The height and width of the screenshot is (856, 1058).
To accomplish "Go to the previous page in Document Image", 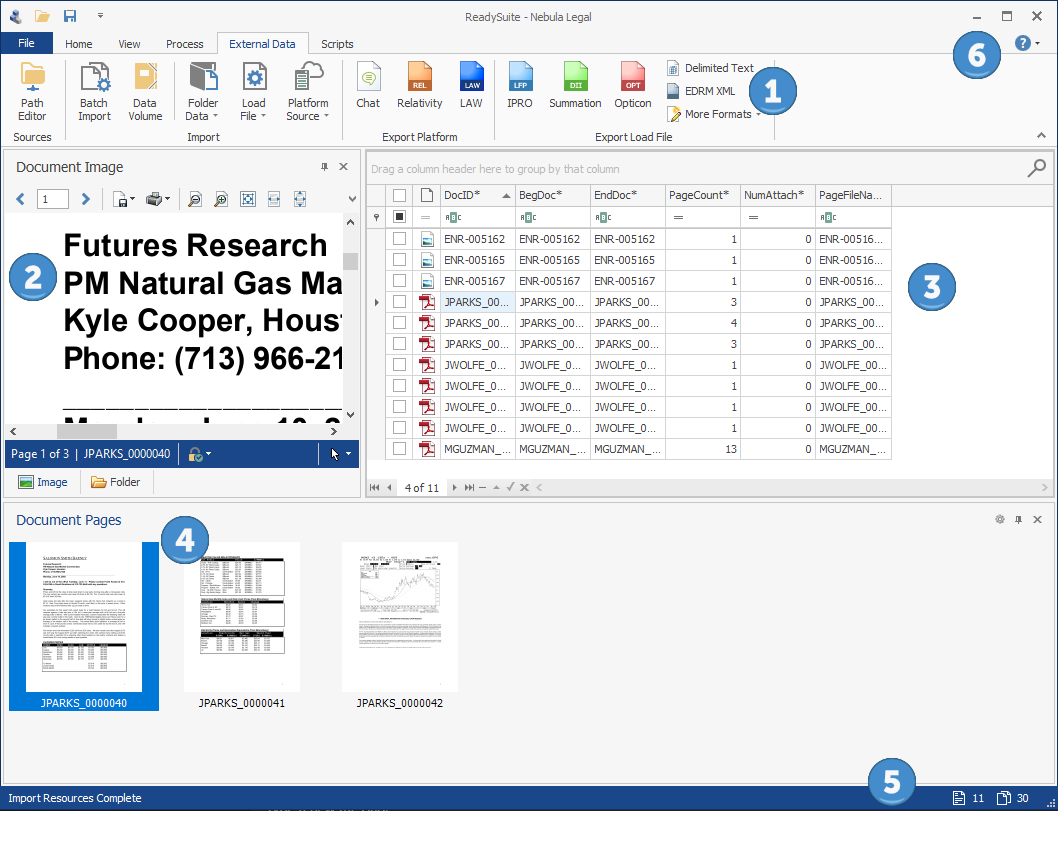I will coord(20,199).
